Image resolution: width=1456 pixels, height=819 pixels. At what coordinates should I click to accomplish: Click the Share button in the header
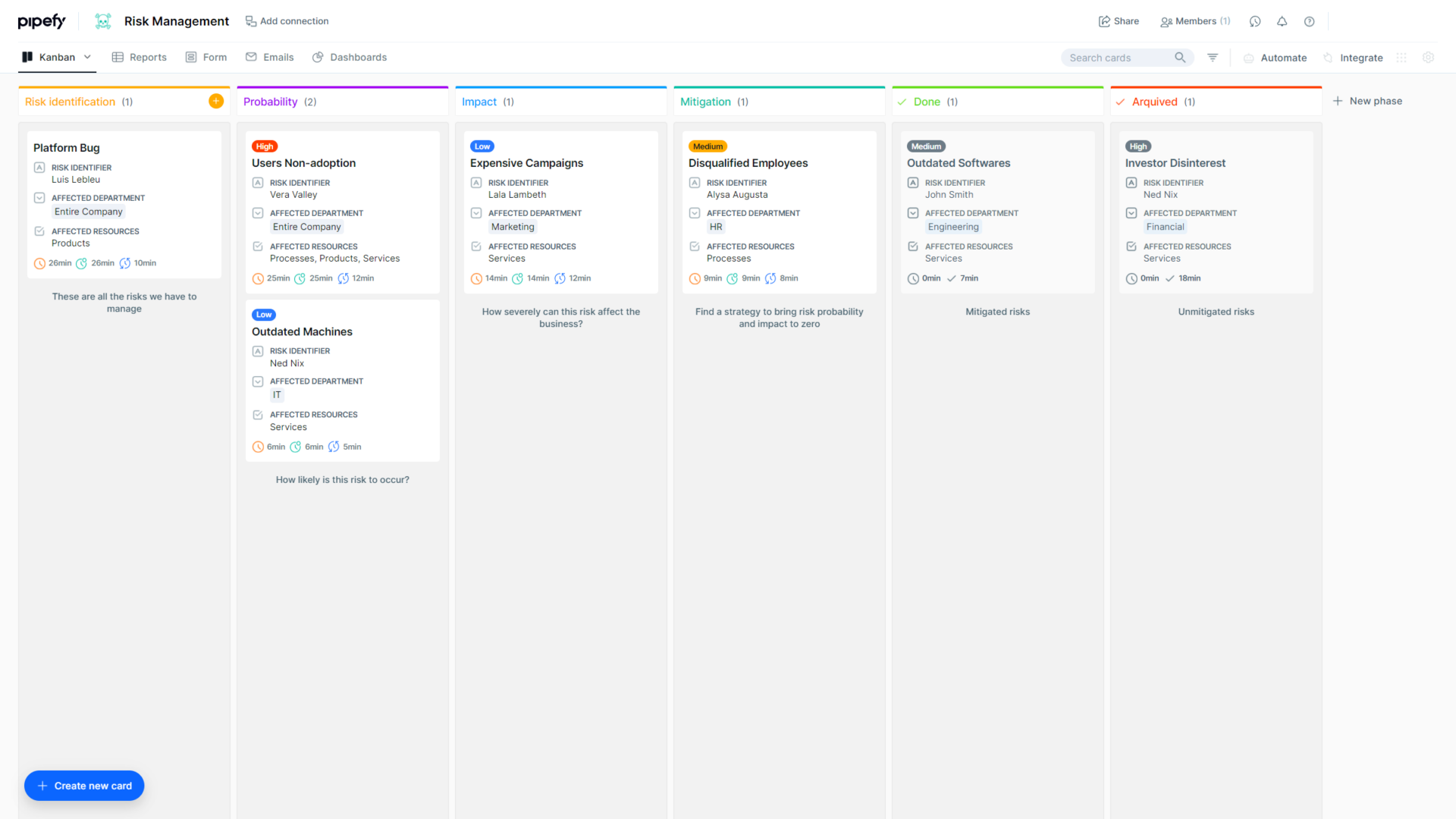[x=1119, y=21]
